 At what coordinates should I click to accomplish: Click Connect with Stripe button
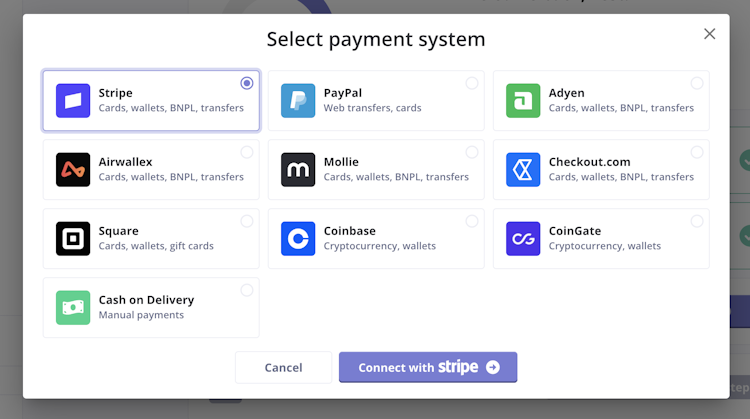pos(428,367)
